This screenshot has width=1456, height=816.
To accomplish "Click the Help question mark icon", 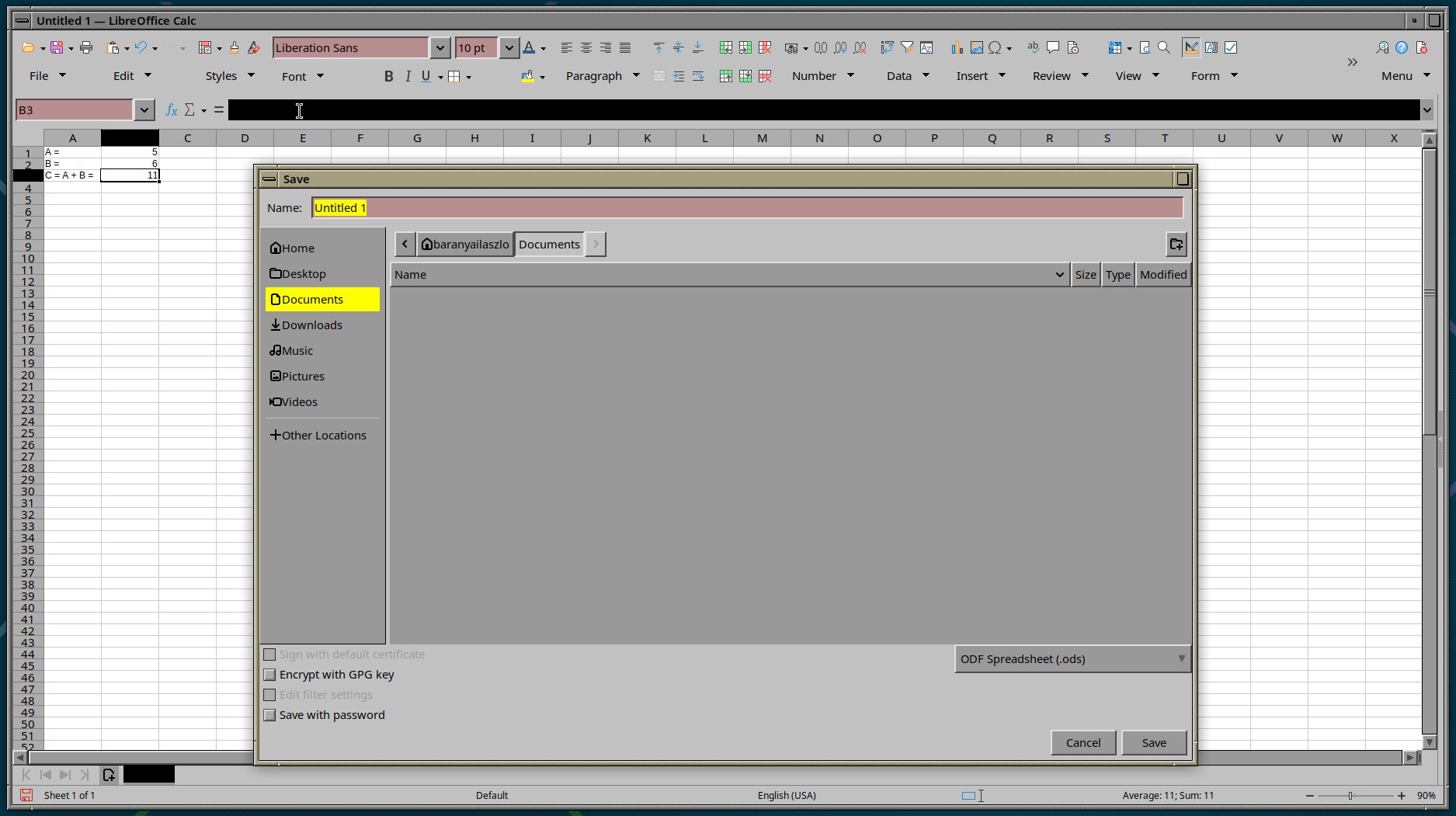I will point(1402,47).
